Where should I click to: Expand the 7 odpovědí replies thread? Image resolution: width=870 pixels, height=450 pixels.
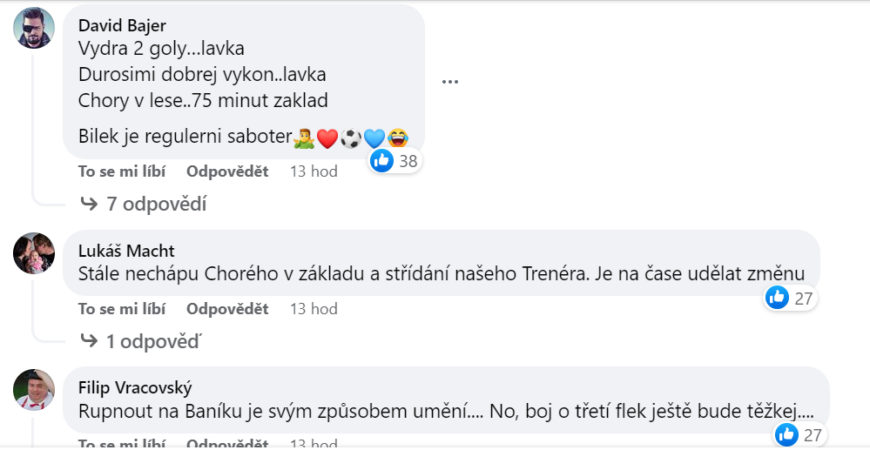click(155, 204)
